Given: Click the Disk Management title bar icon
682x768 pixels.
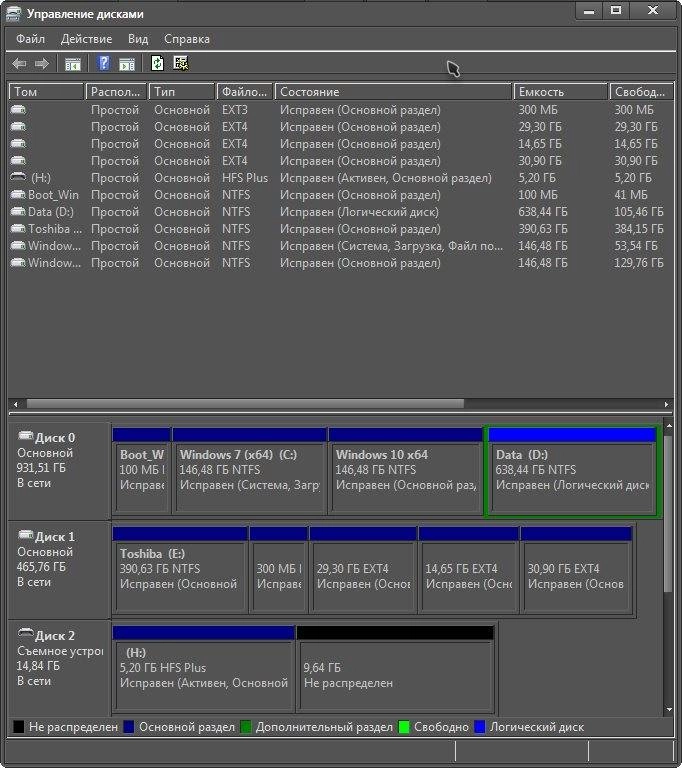Looking at the screenshot, I should (13, 14).
